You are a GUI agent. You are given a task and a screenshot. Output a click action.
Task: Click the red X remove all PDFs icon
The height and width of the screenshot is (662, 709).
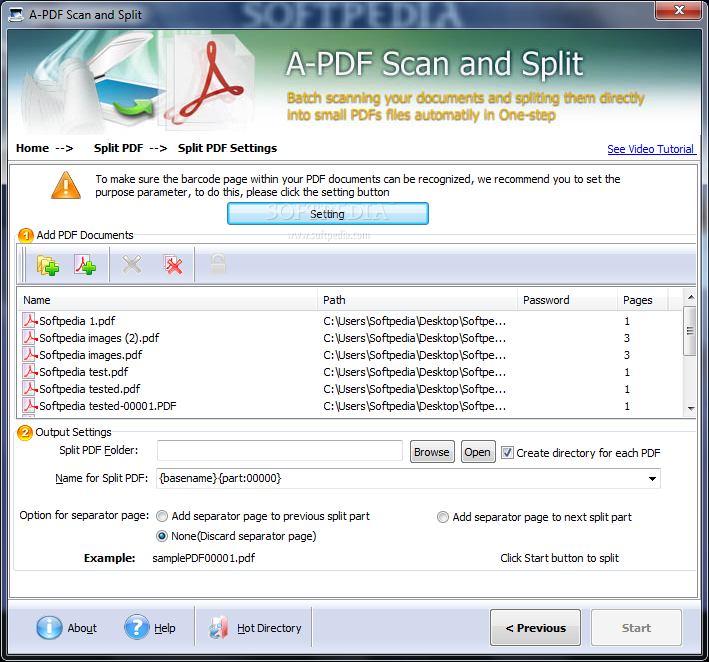pyautogui.click(x=173, y=265)
